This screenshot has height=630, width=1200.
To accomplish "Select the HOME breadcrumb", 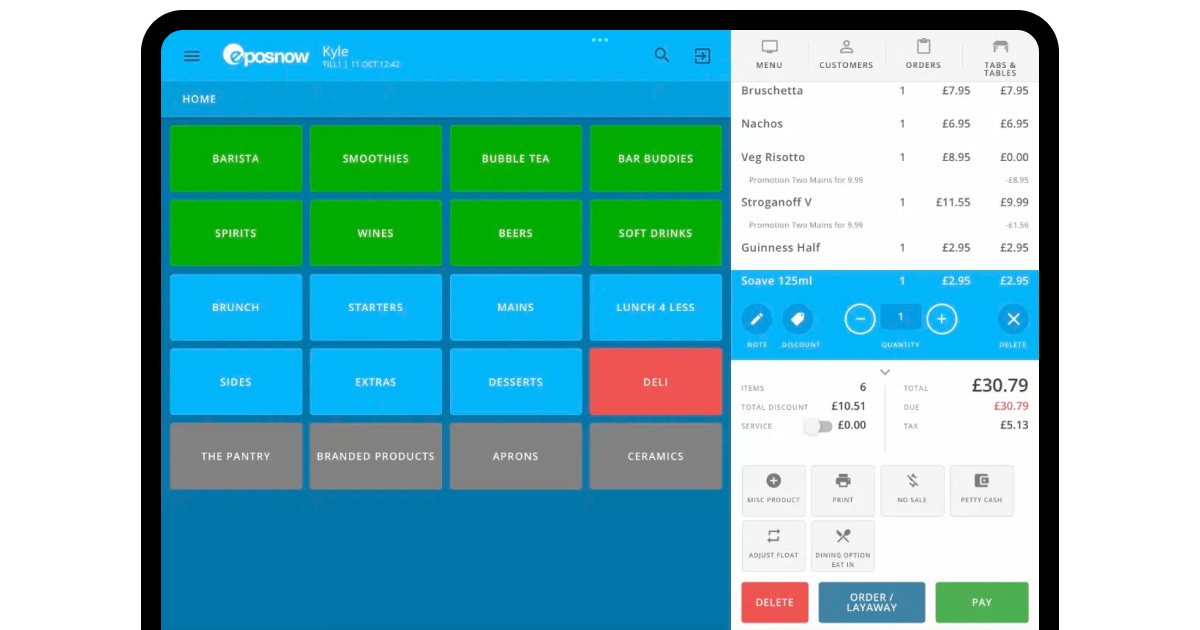I will pyautogui.click(x=199, y=99).
